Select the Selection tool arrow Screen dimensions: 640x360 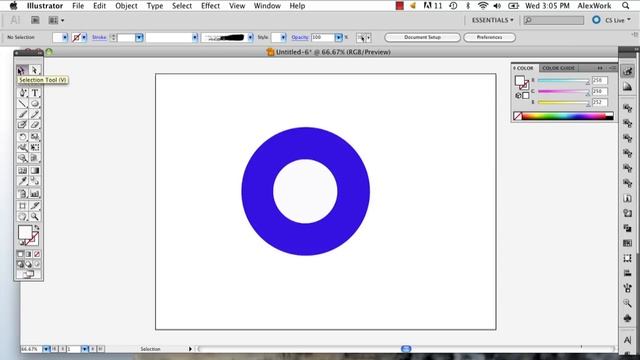pos(22,70)
